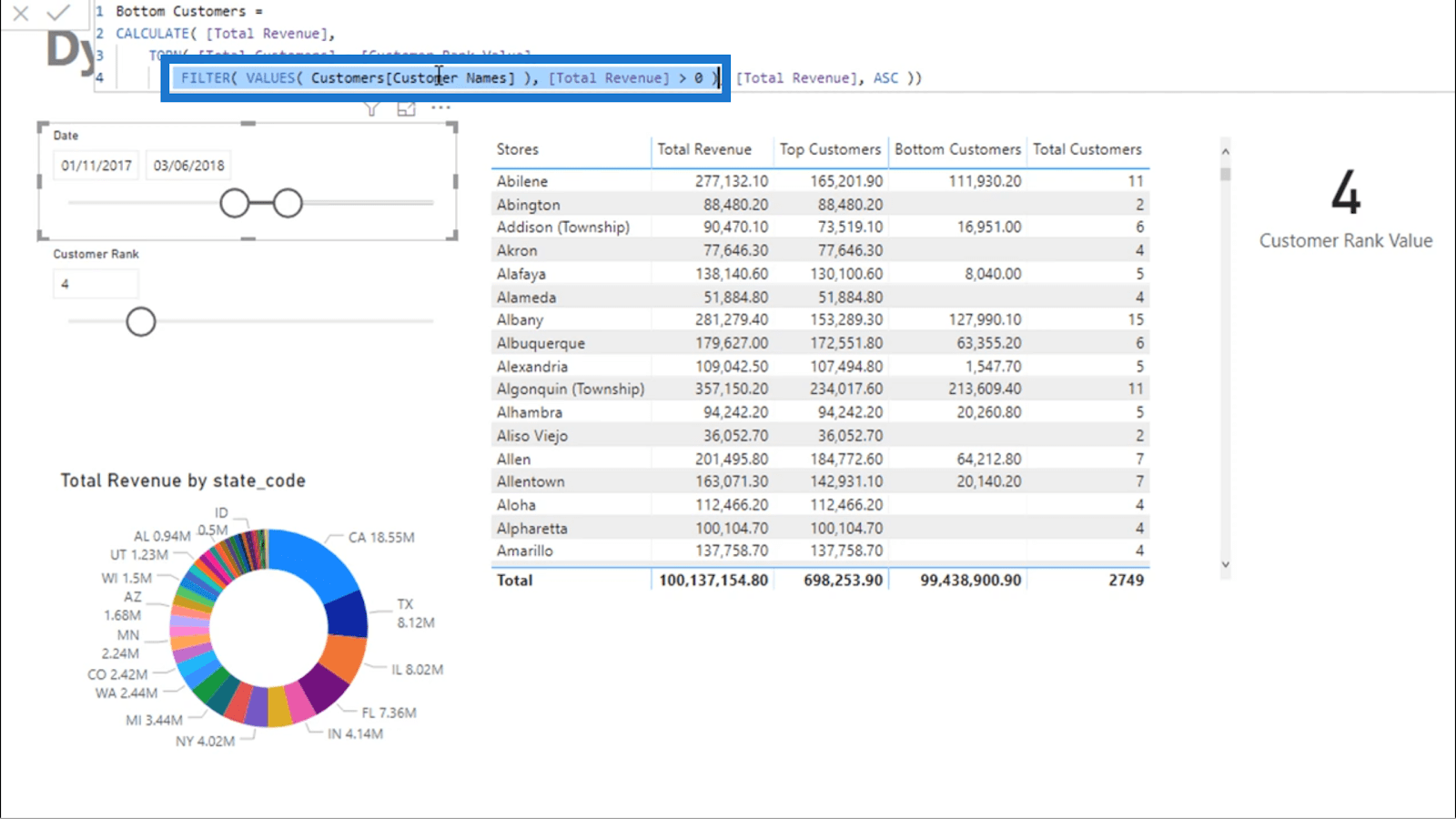Click the Customer Rank slider handle
Screen dimensions: 1456x819
click(x=141, y=321)
